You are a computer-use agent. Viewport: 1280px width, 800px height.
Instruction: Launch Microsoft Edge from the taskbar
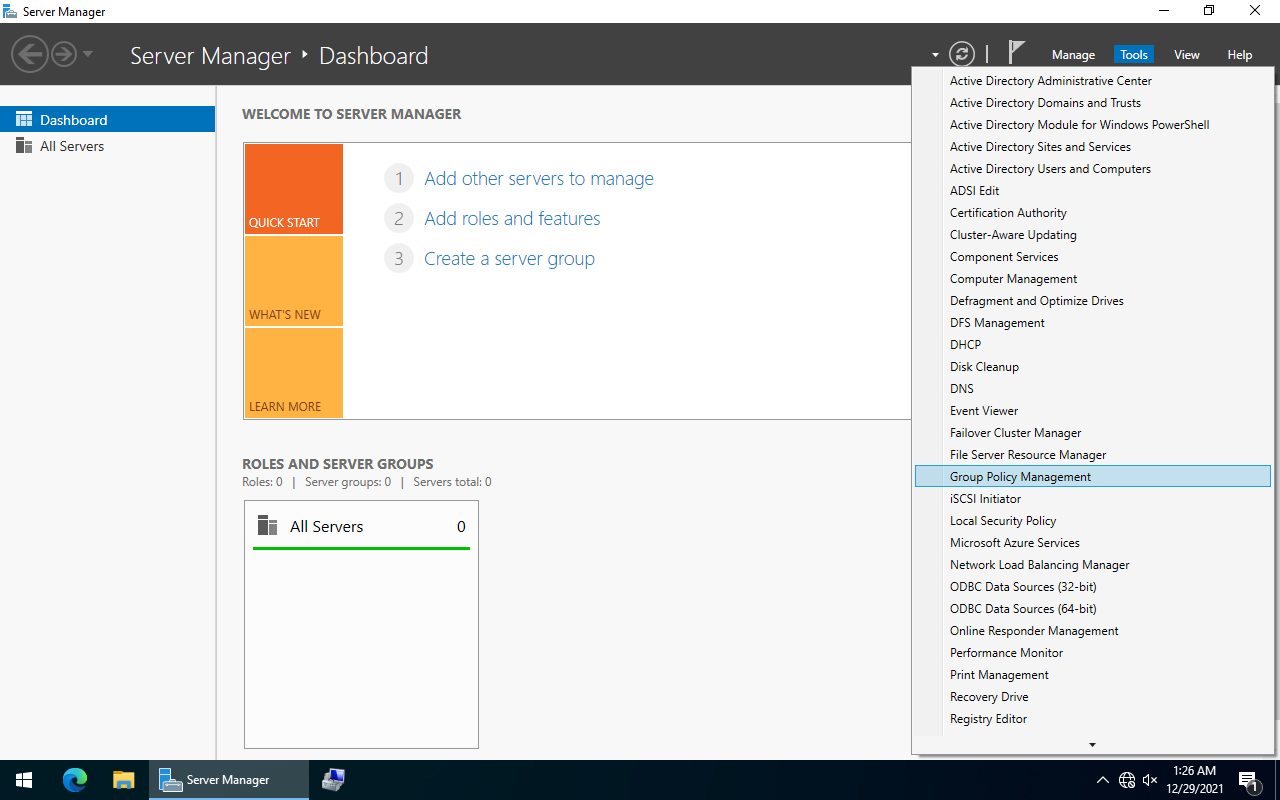(74, 779)
